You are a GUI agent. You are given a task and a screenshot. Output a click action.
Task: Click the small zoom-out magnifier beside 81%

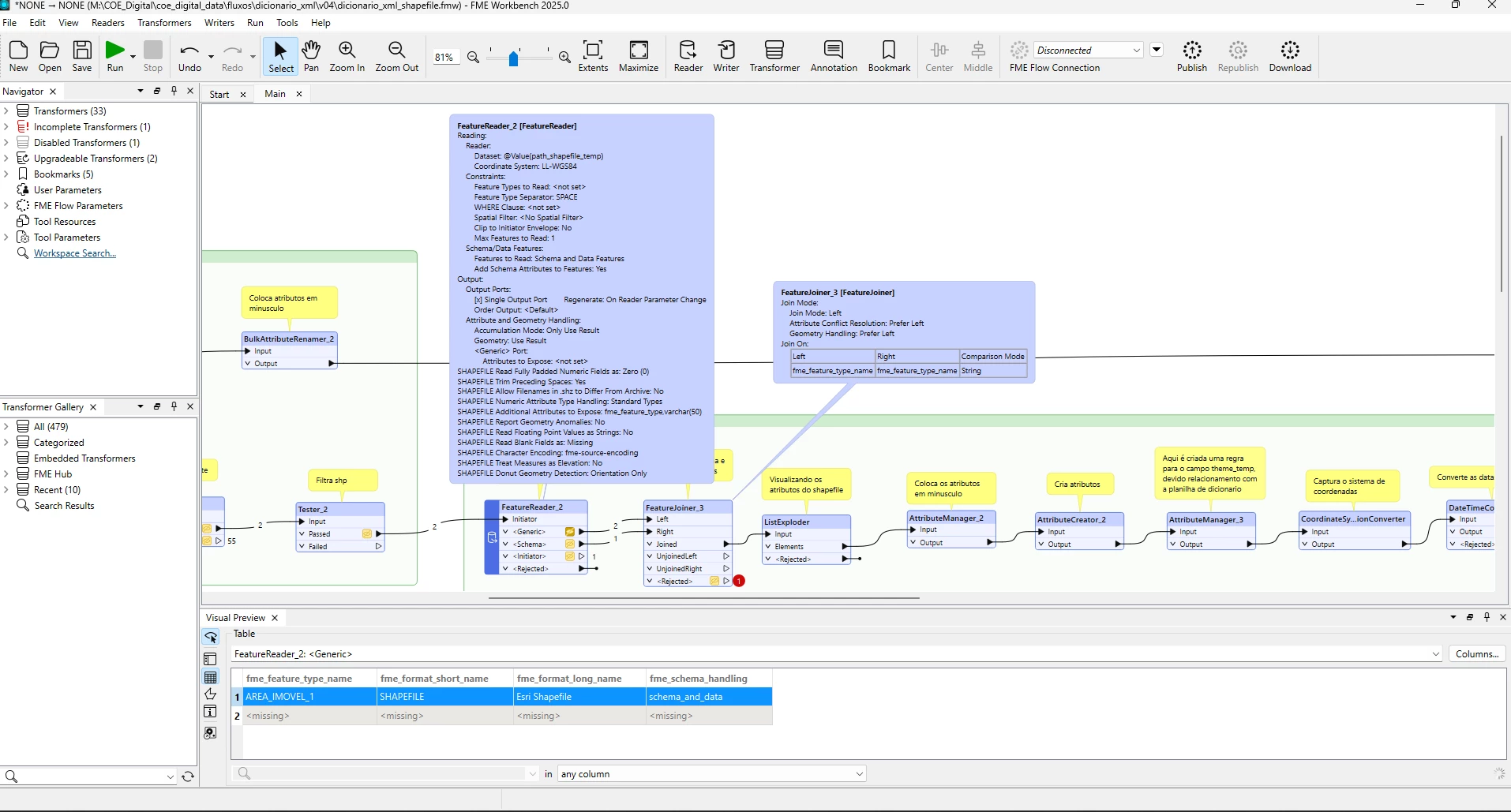click(x=474, y=57)
